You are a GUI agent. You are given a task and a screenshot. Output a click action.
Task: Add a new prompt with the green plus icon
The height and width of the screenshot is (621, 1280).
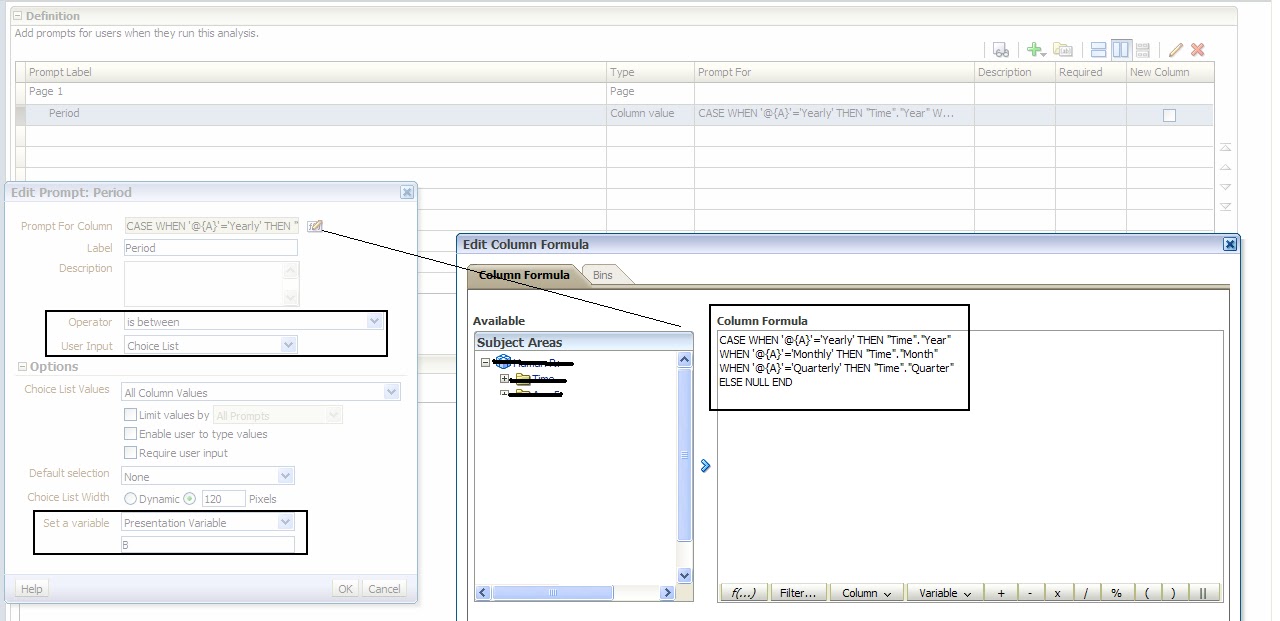[1033, 48]
